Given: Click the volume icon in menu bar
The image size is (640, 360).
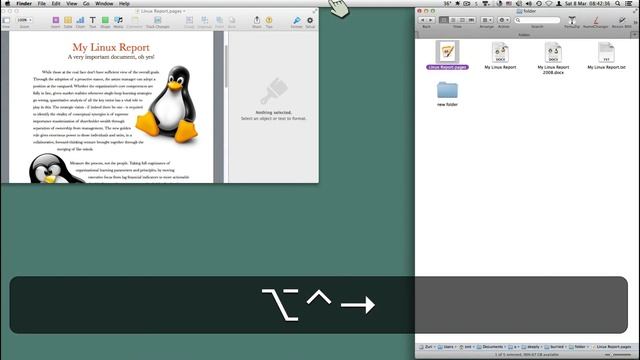Looking at the screenshot, I should pyautogui.click(x=529, y=3).
